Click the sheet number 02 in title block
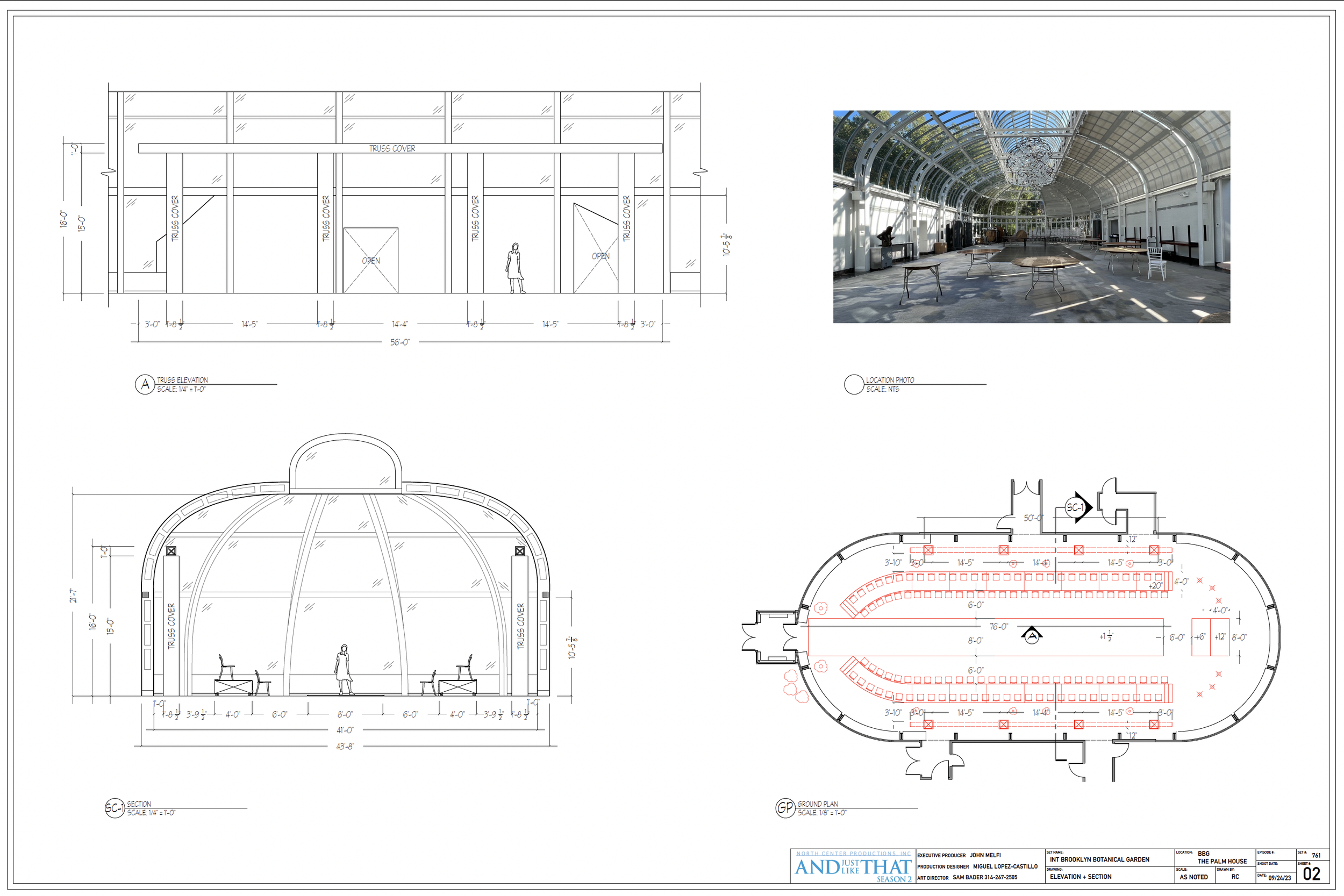The image size is (1344, 896). pyautogui.click(x=1311, y=875)
